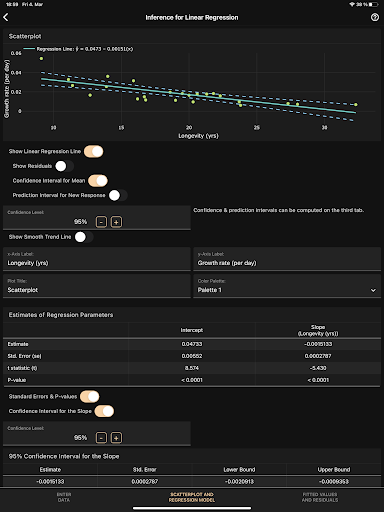Tap the back arrow icon

(6, 17)
